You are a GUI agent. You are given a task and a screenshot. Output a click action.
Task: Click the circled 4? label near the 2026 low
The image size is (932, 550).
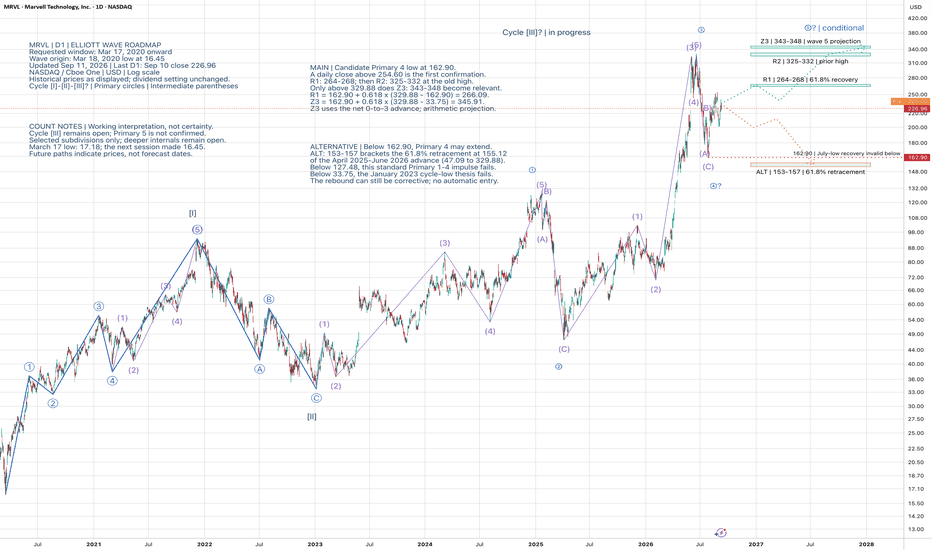tap(716, 186)
